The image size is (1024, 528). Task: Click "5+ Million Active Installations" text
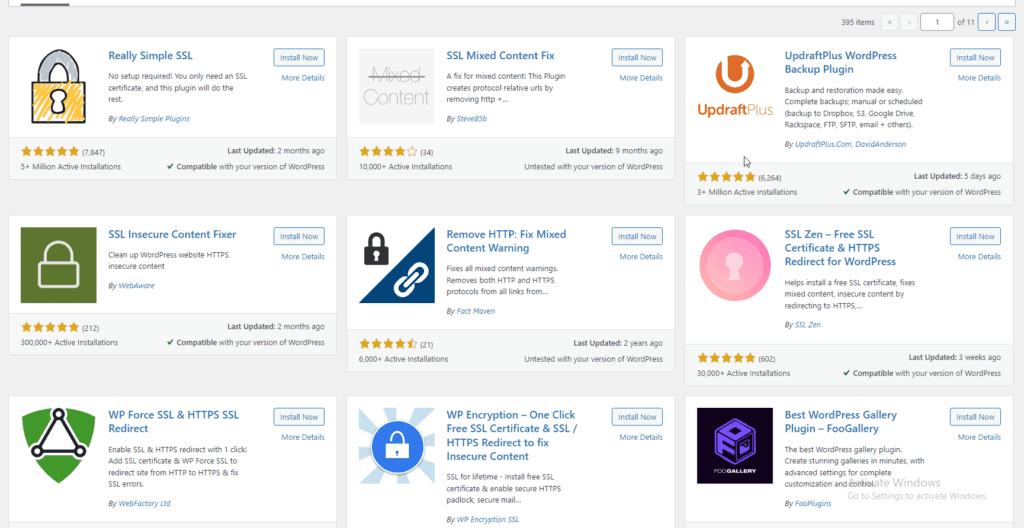click(71, 167)
